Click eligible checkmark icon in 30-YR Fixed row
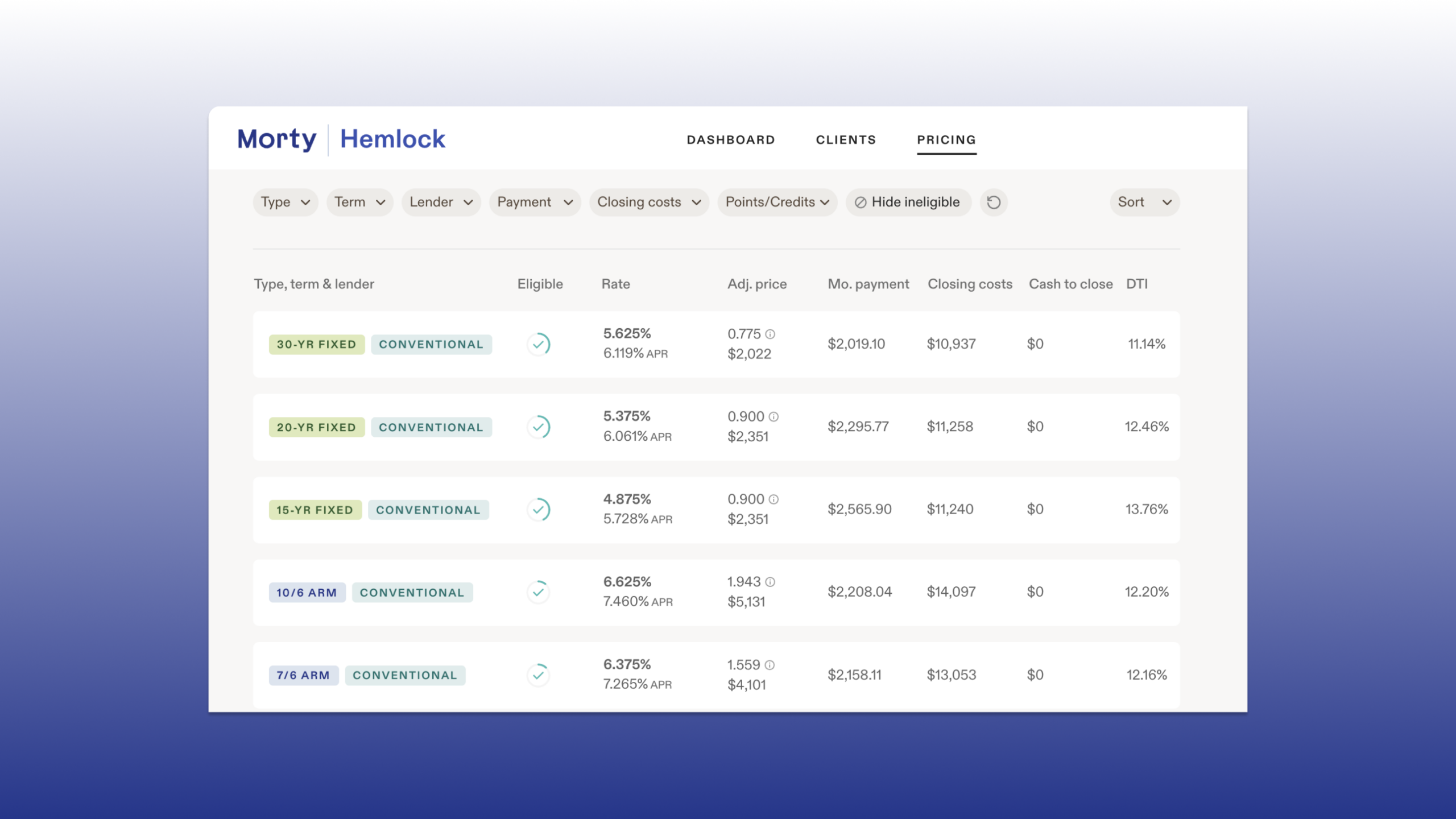The width and height of the screenshot is (1456, 819). (x=539, y=344)
